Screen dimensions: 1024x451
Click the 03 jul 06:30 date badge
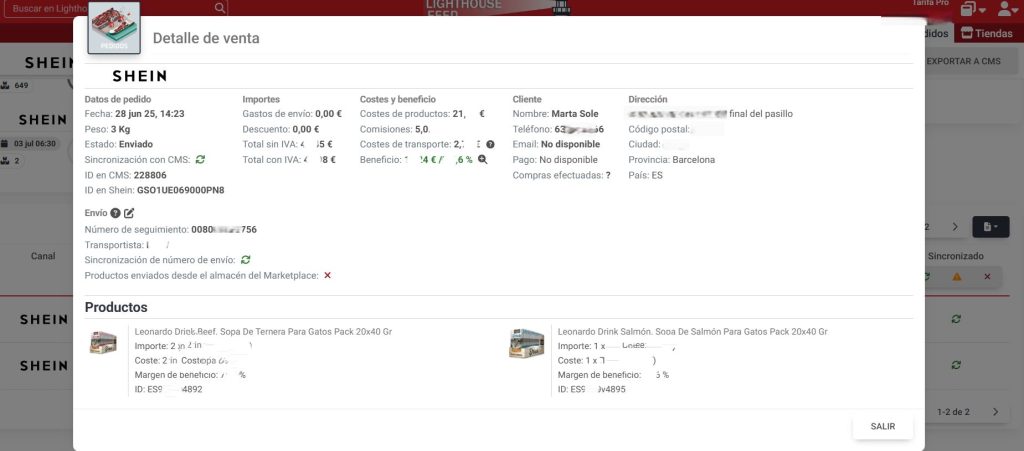(30, 144)
